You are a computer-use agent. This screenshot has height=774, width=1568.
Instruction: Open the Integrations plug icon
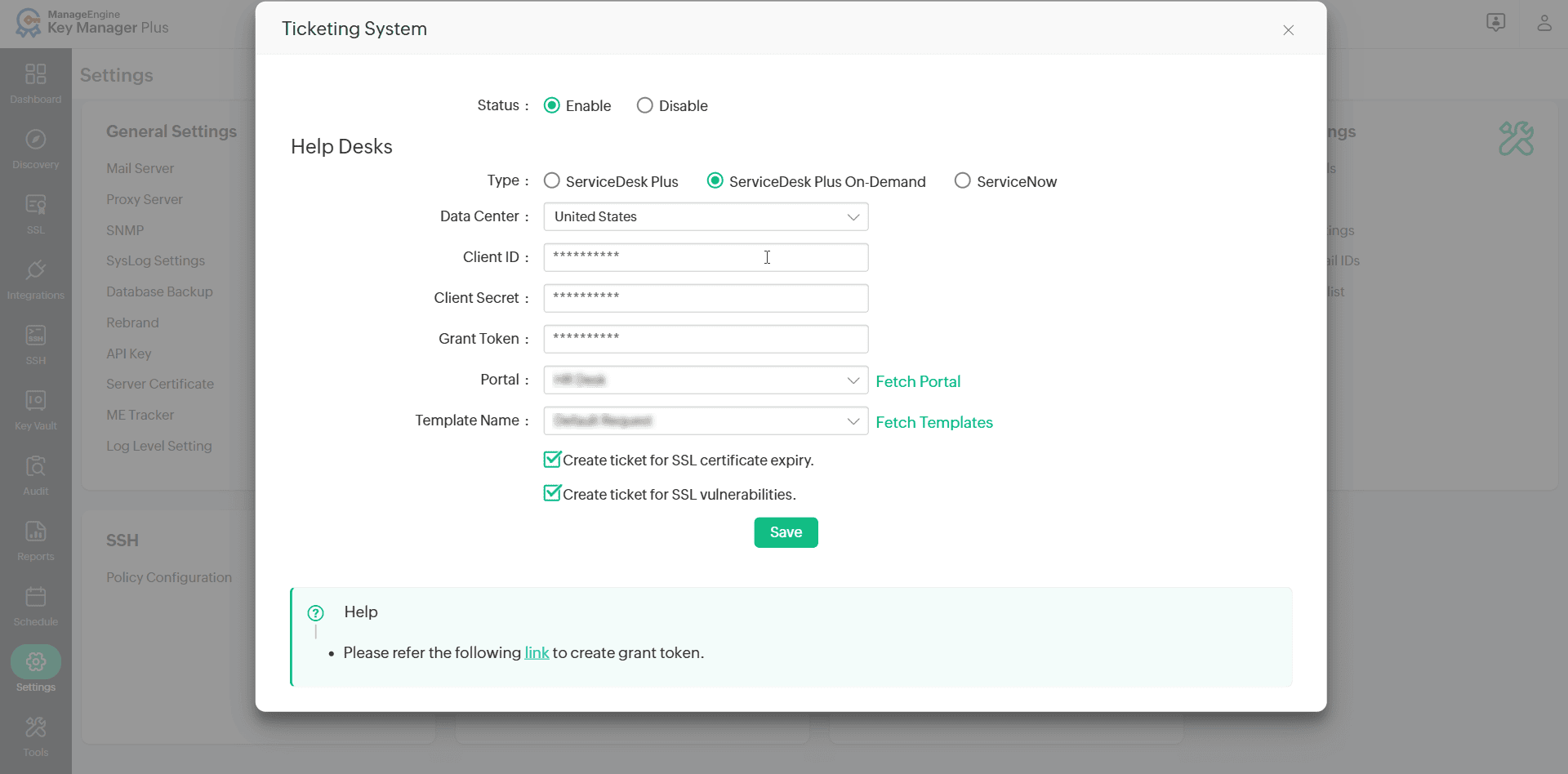pyautogui.click(x=36, y=270)
